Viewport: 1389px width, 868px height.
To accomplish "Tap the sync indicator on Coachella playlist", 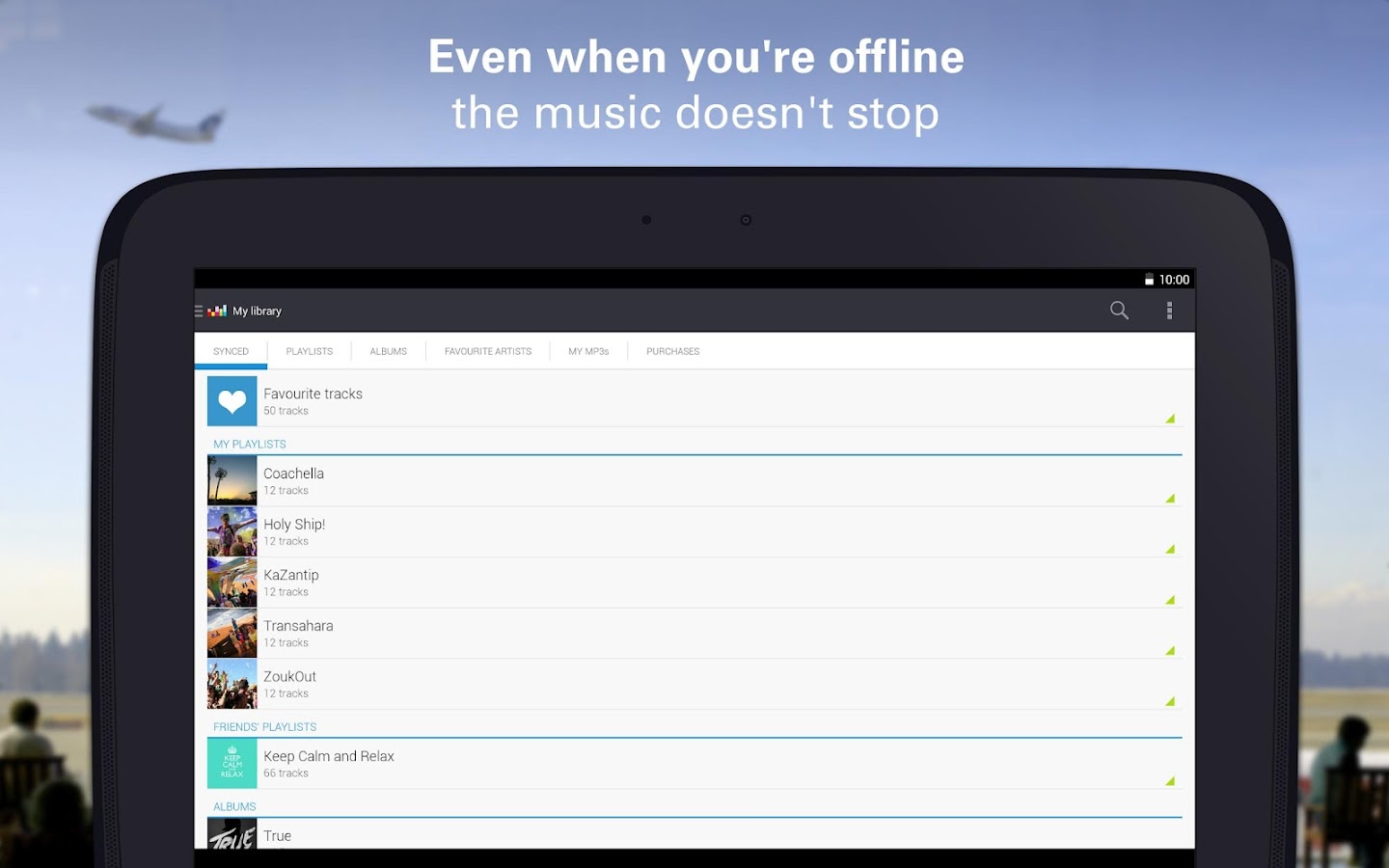I will [1169, 500].
